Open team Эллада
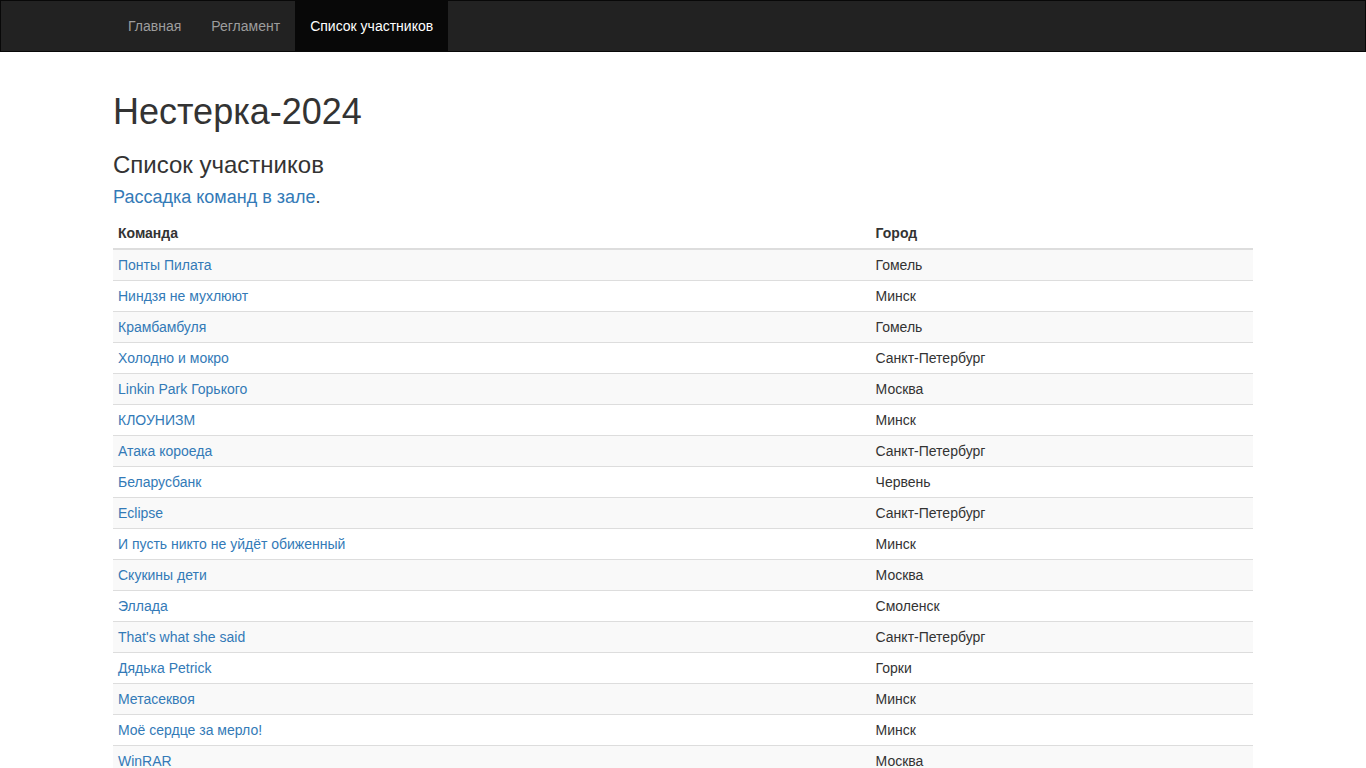This screenshot has height=768, width=1366. [143, 606]
